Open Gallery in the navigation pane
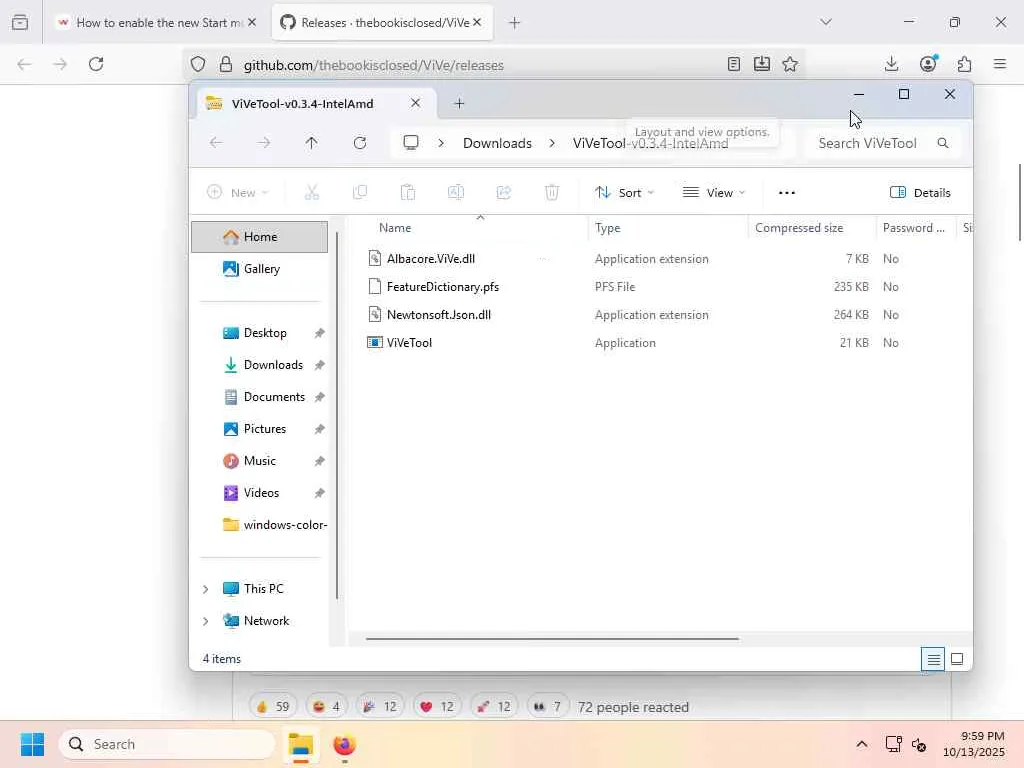1024x768 pixels. 259,269
